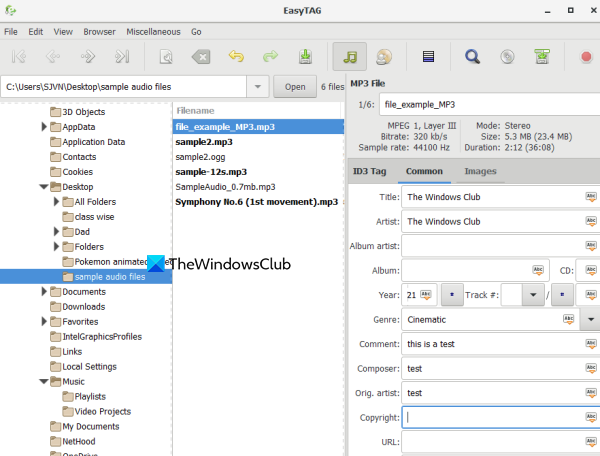
Task: Open the Edit menu
Action: point(36,32)
